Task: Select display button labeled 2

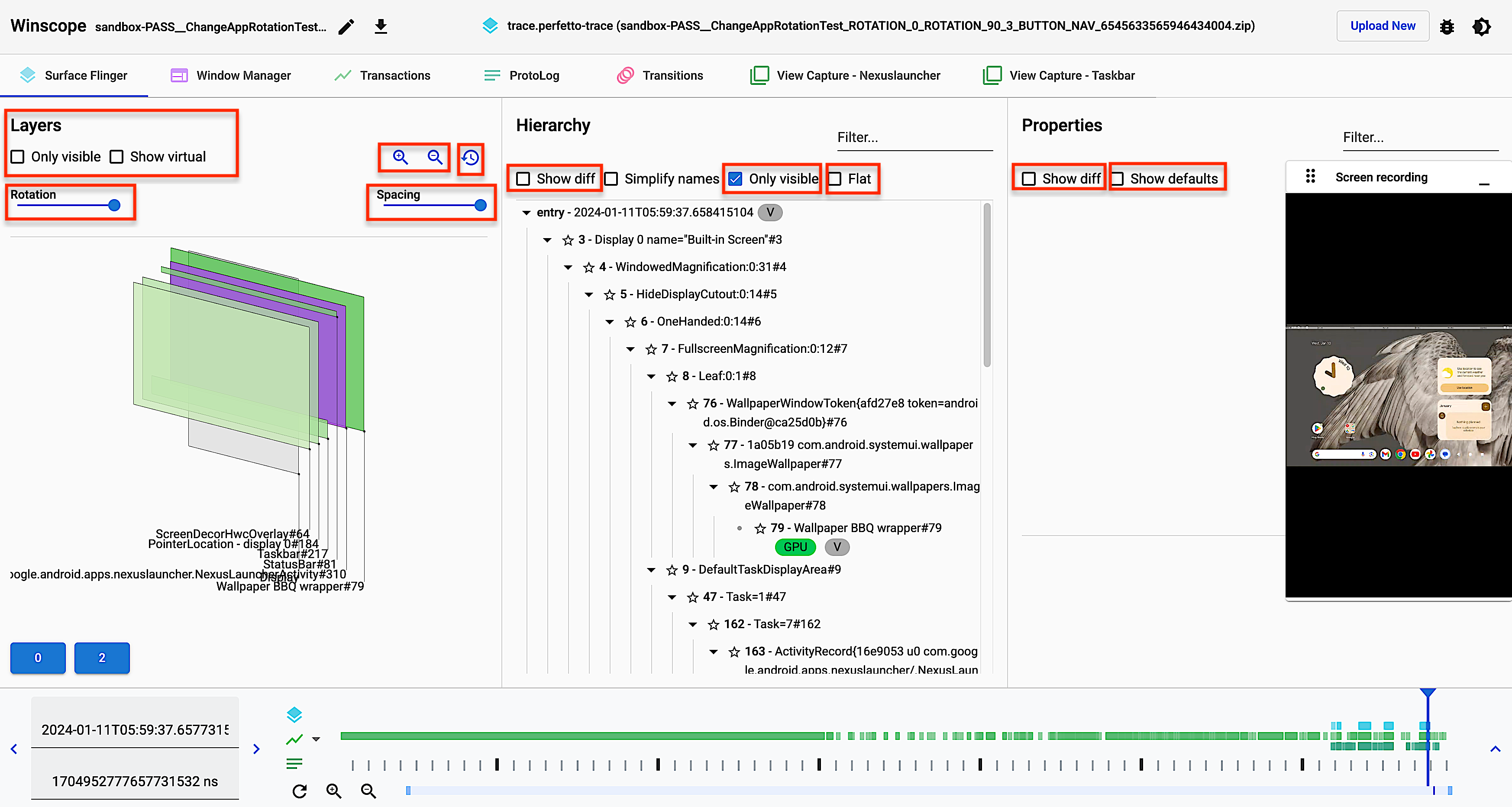Action: [102, 658]
